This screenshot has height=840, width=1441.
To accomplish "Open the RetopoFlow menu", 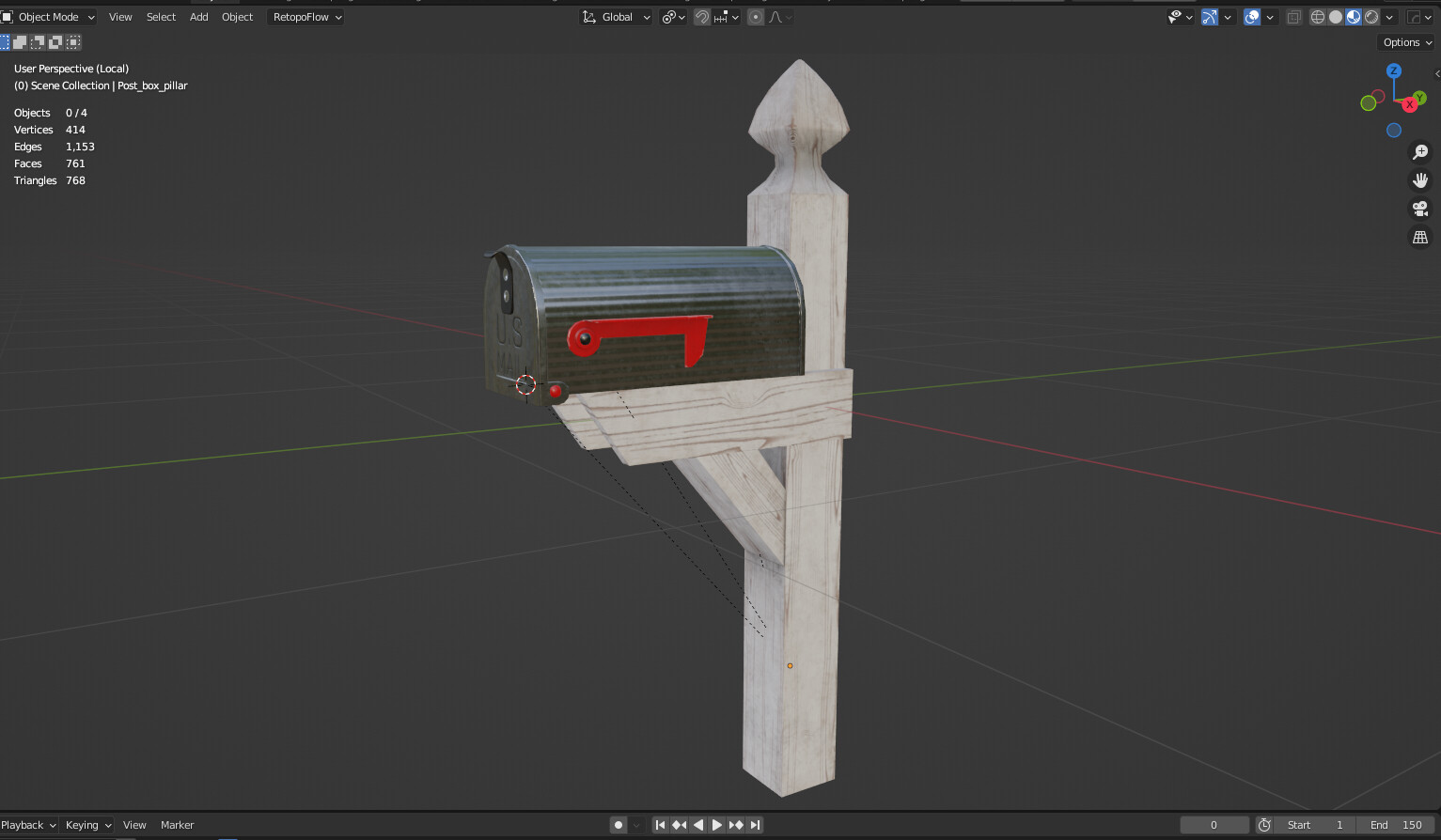I will tap(305, 16).
